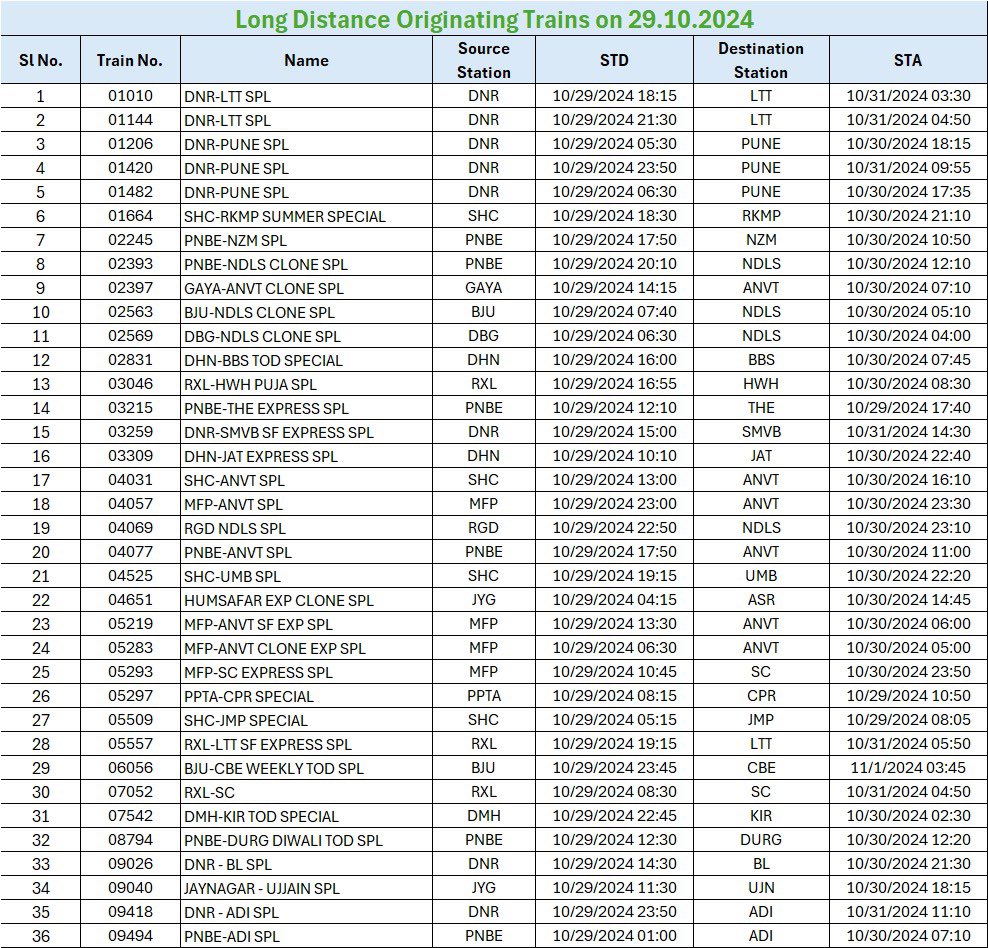
Task: Select the "Sl No." column header
Action: point(41,60)
